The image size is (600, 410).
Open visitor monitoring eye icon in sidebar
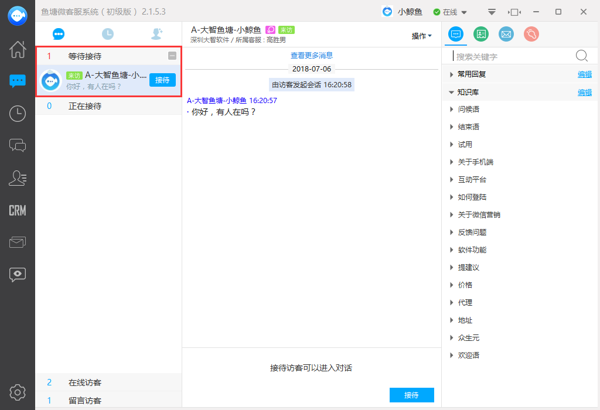click(17, 274)
